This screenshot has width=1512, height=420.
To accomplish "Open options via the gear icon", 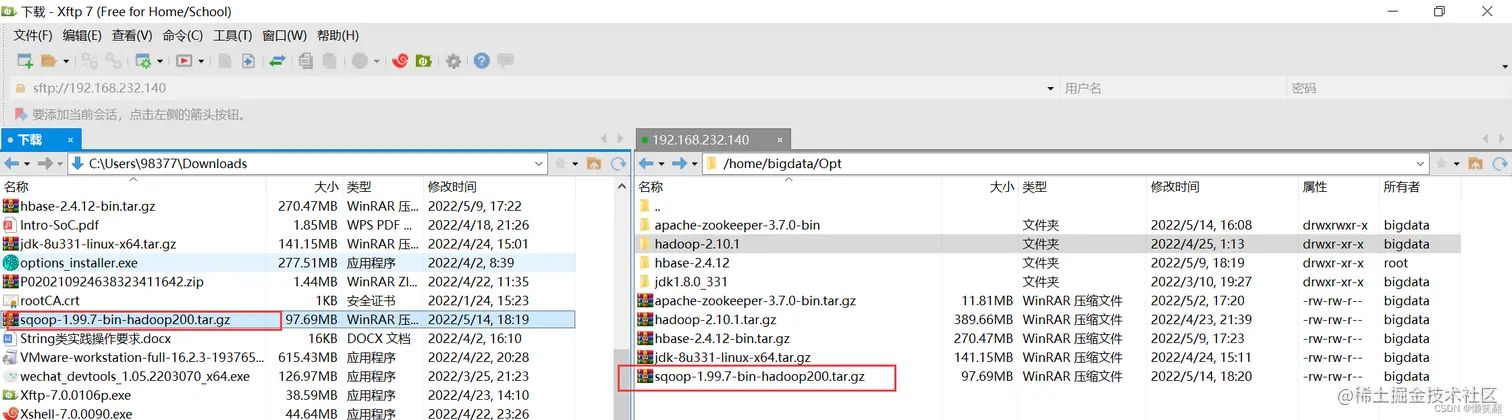I will (x=453, y=61).
